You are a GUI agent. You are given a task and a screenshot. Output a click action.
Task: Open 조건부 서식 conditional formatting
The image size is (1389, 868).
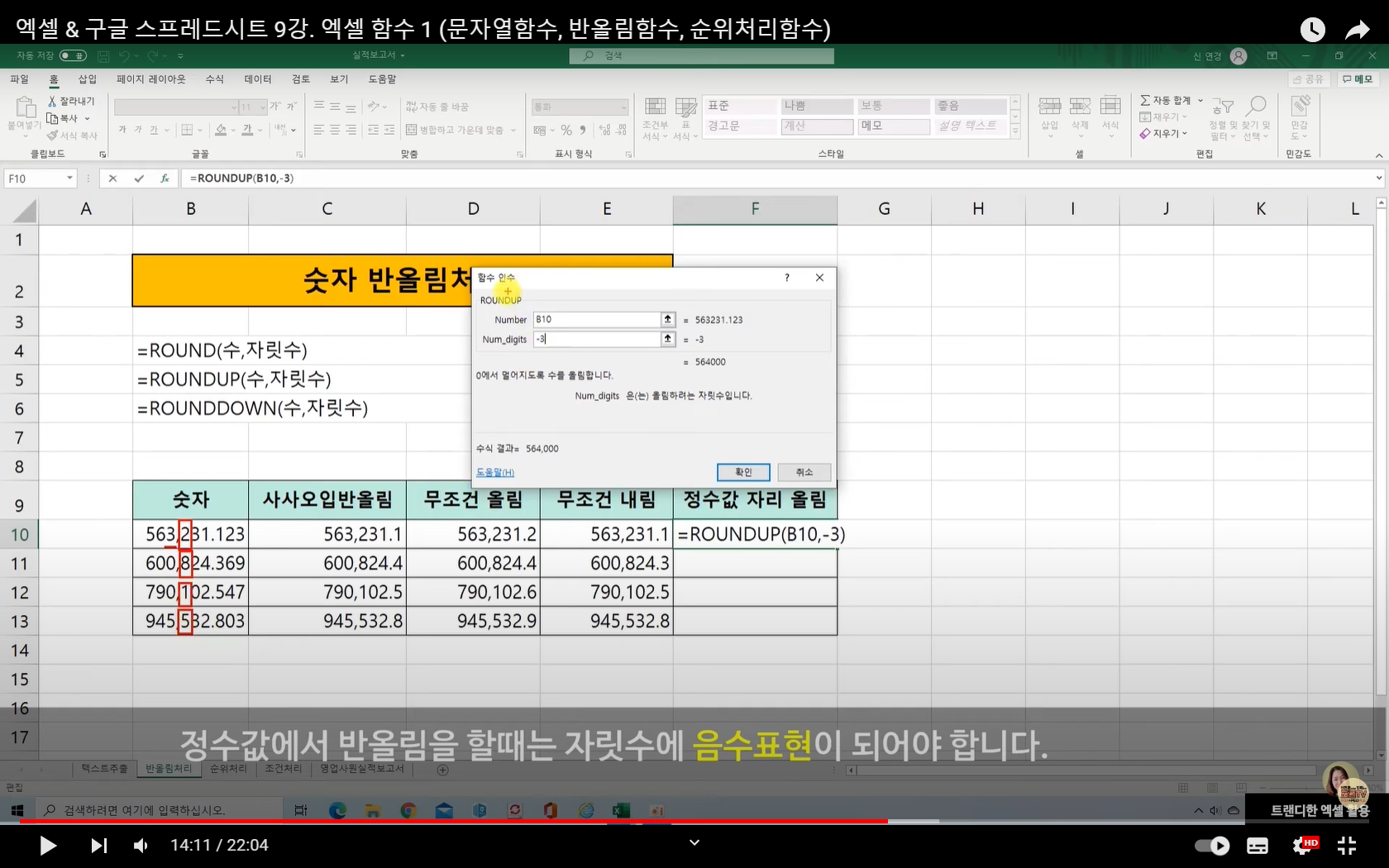(x=655, y=118)
